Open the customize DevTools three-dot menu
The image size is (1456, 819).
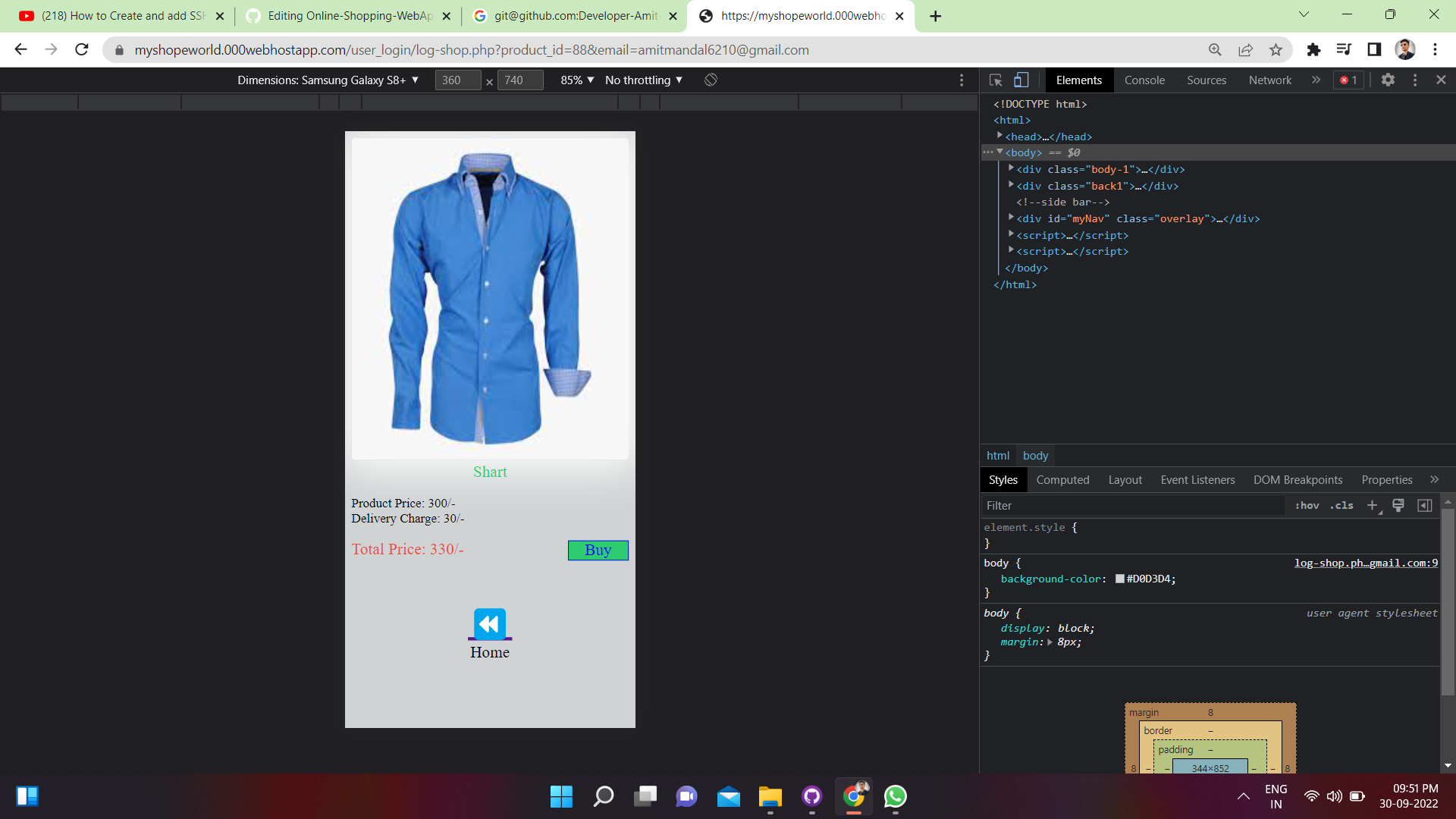pos(1414,80)
